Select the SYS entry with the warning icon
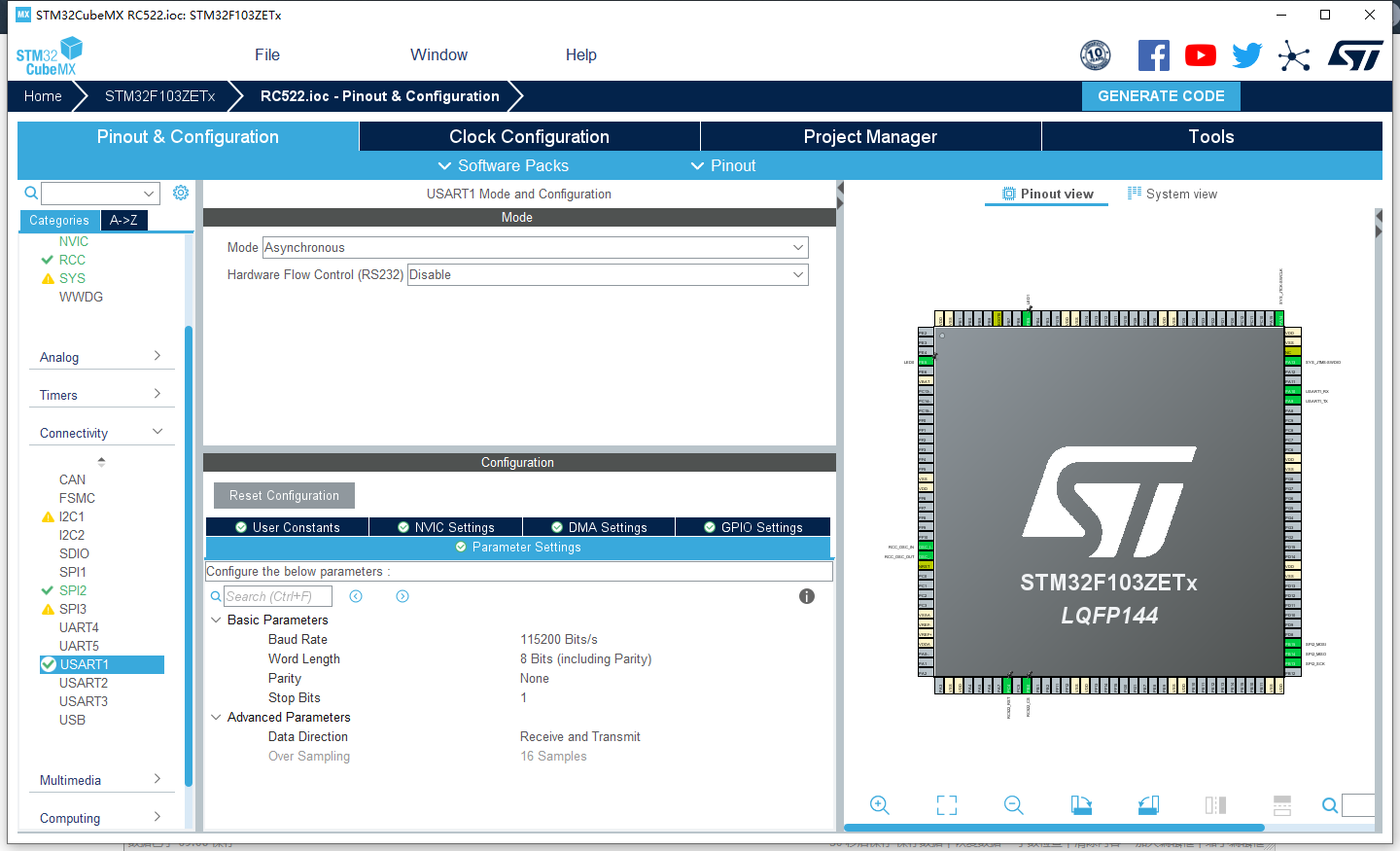Screen dimensions: 1400x851 click(72, 278)
